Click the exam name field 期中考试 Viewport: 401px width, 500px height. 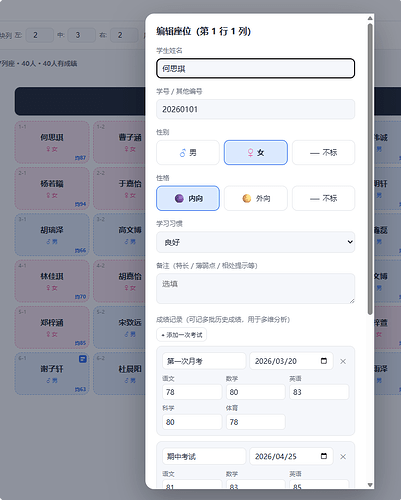(204, 456)
